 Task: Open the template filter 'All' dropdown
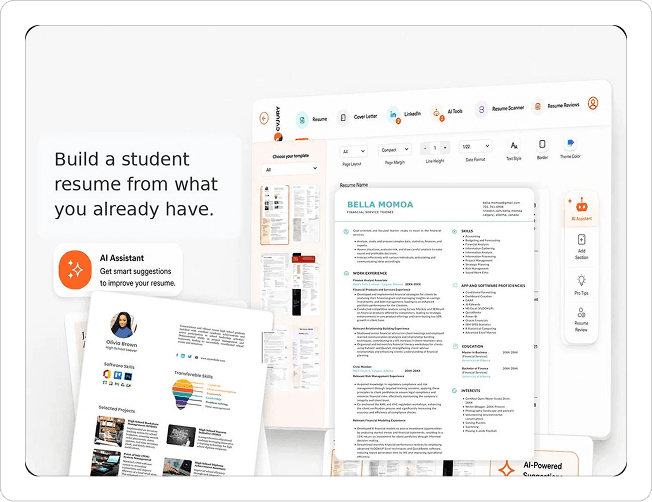coord(290,169)
